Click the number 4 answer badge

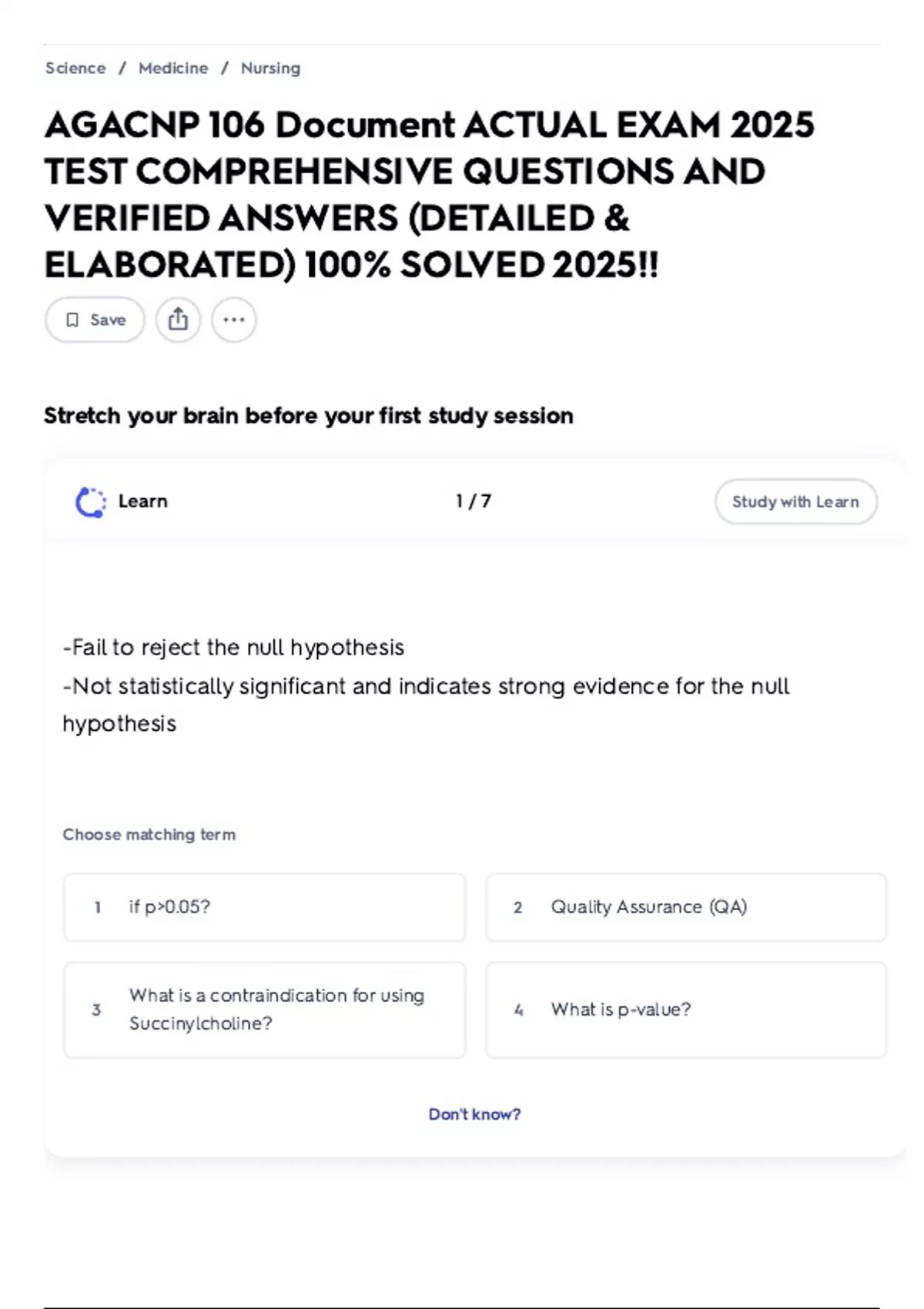(518, 1010)
